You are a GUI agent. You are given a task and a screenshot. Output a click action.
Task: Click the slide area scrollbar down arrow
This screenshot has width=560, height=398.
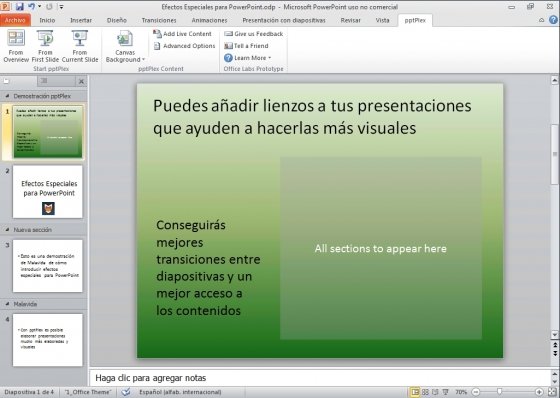pos(555,335)
